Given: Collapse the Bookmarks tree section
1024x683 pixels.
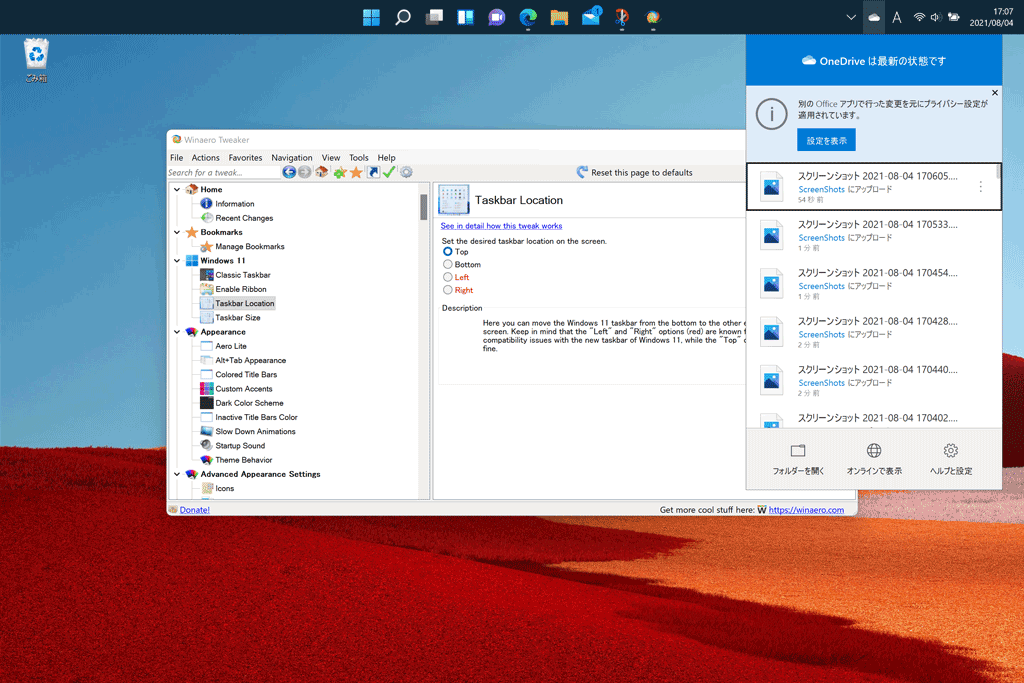Looking at the screenshot, I should pos(177,231).
